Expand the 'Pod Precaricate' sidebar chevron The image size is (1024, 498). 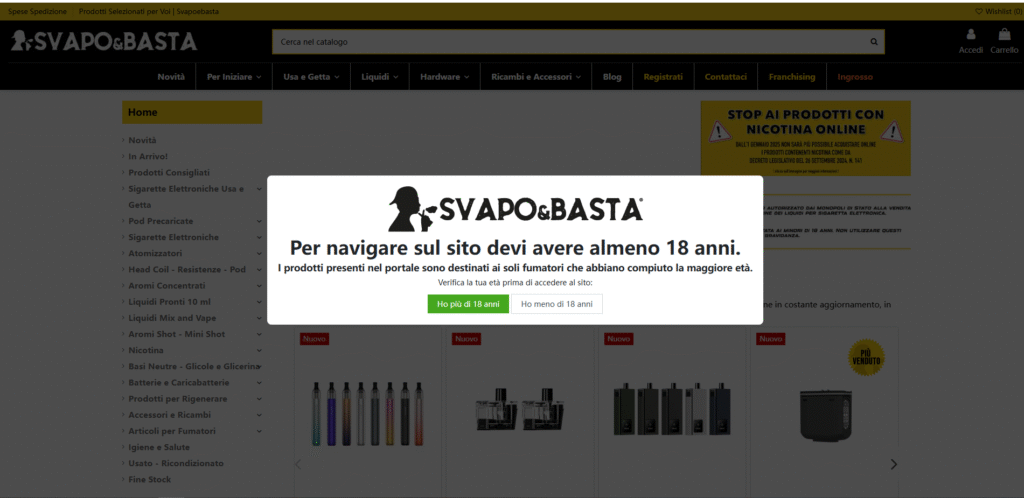tap(259, 221)
